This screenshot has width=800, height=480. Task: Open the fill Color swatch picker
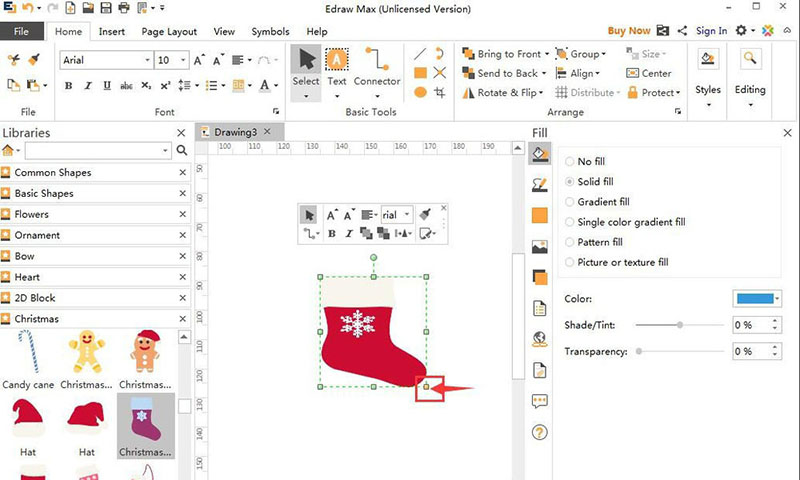757,299
